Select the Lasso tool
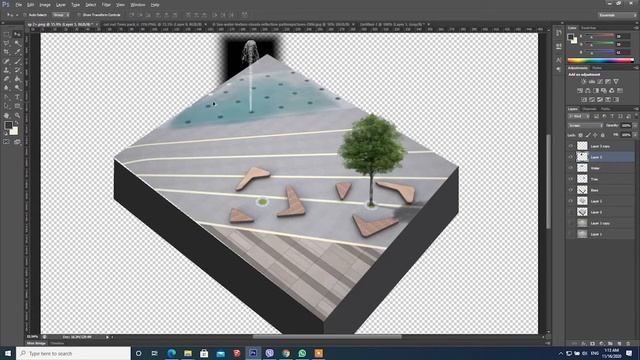Viewport: 640px width, 360px height. click(7, 43)
